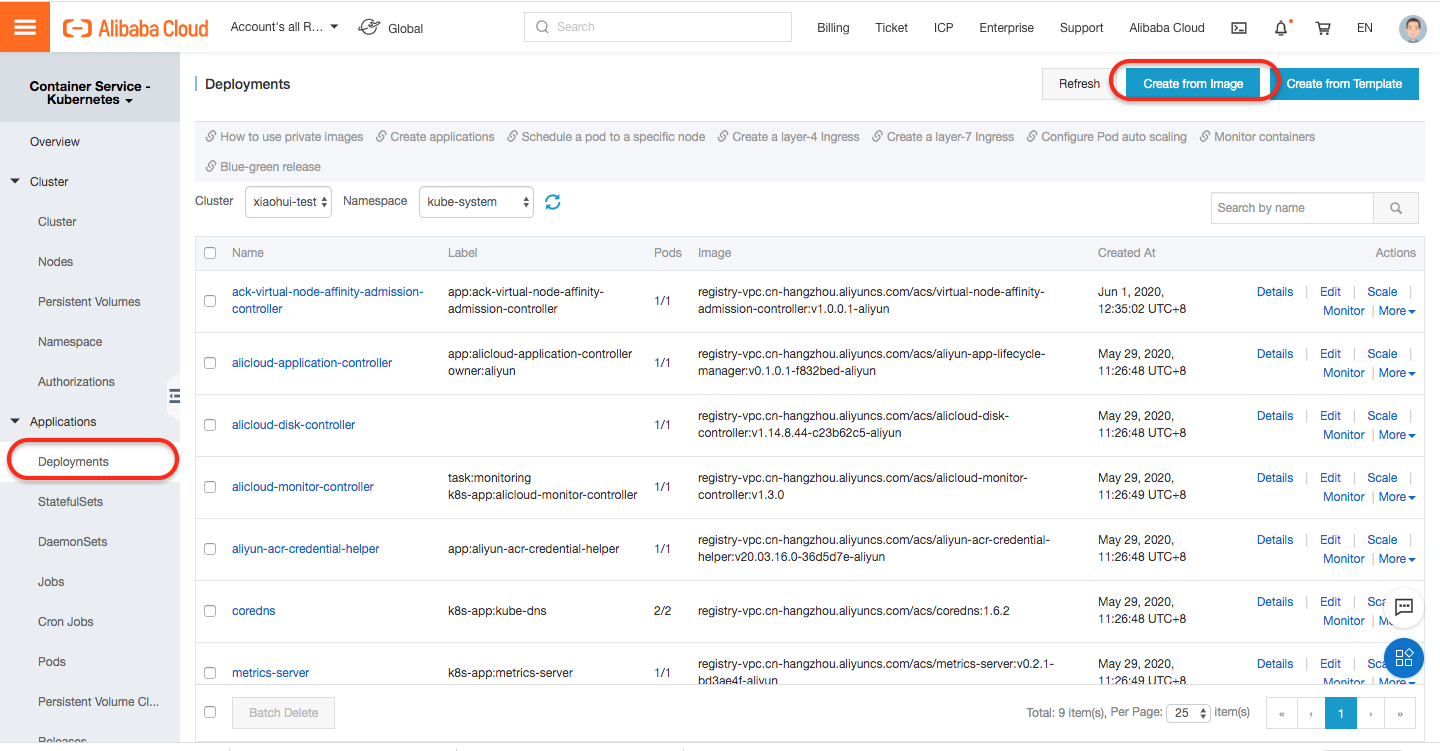This screenshot has width=1440, height=751.
Task: Click Scale for alicloud-monitor-controller
Action: (x=1382, y=478)
